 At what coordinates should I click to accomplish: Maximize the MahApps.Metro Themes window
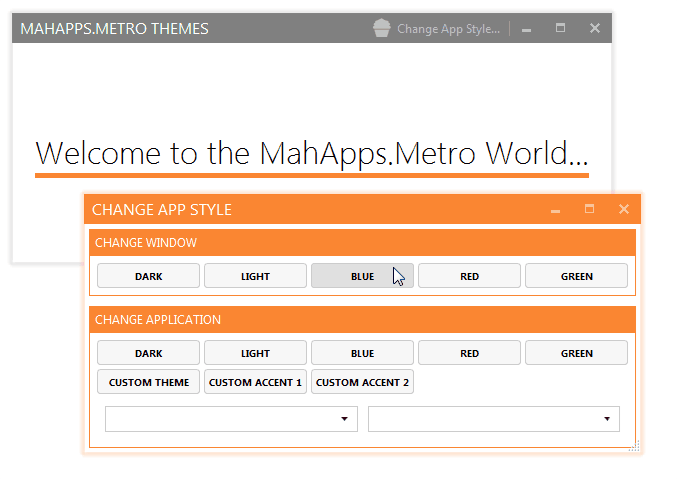[x=560, y=28]
